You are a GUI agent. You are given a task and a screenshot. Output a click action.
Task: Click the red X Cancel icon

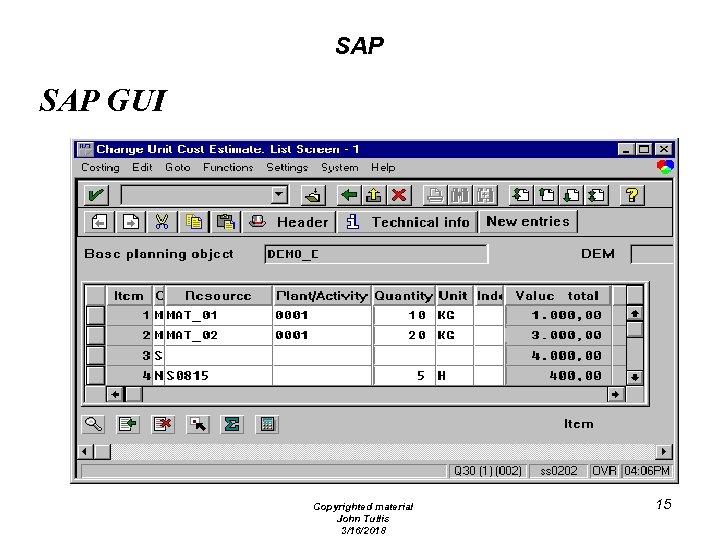pyautogui.click(x=399, y=195)
